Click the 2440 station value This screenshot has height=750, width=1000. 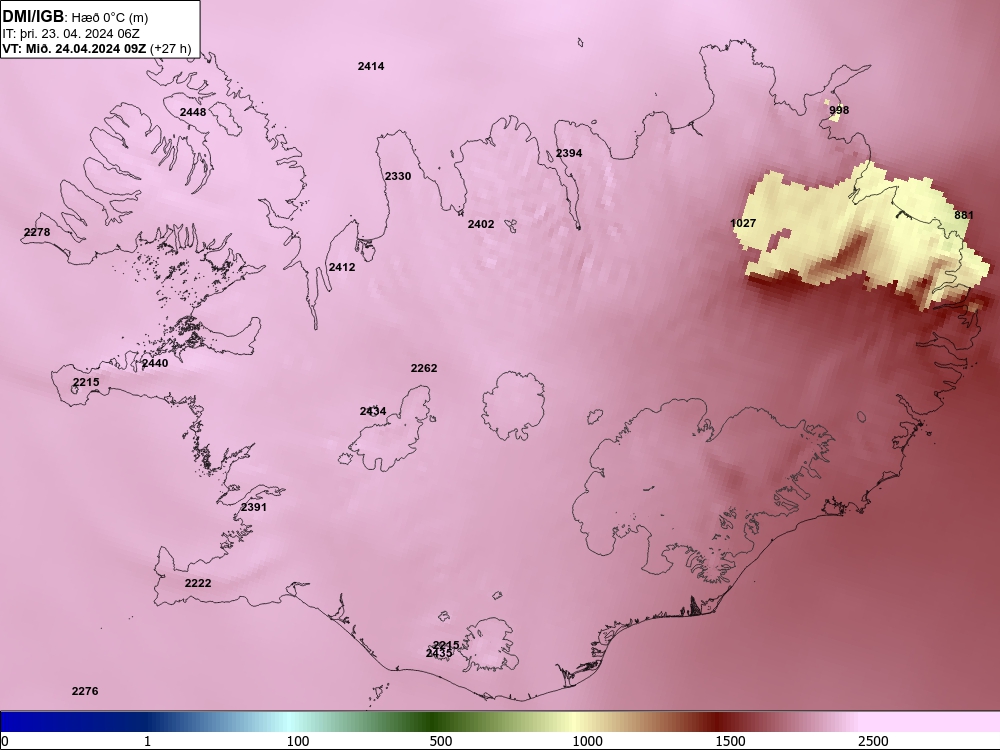155,364
